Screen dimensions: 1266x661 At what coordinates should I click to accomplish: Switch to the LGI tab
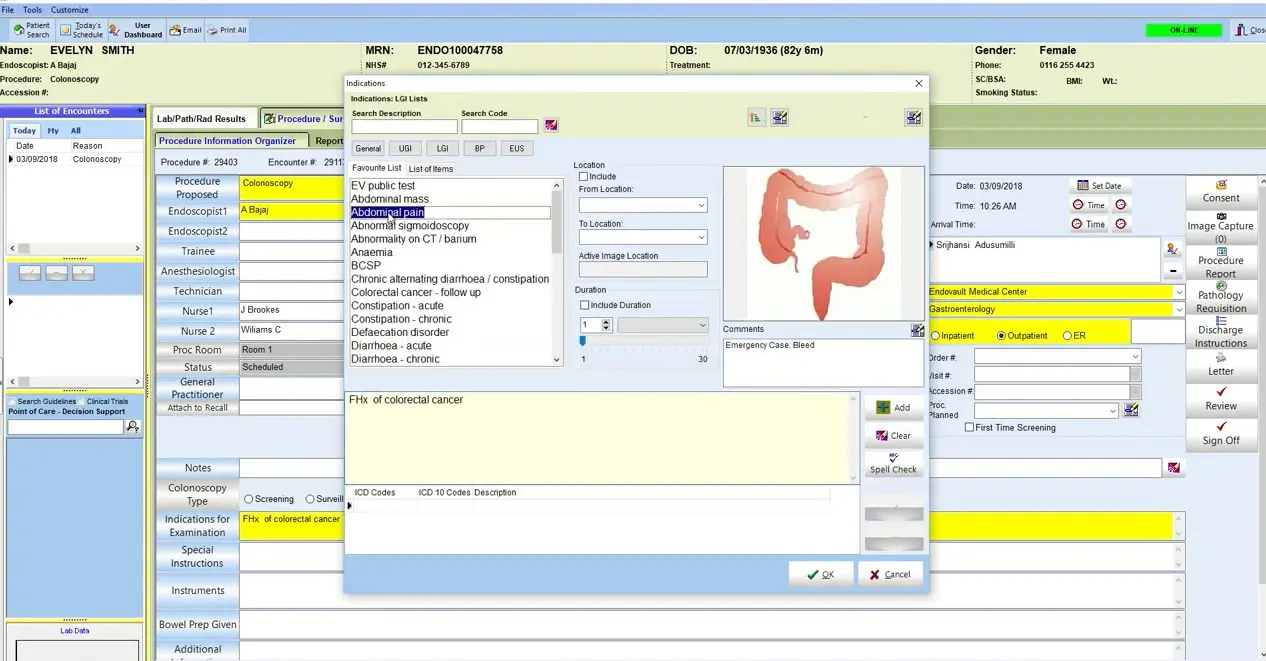441,148
